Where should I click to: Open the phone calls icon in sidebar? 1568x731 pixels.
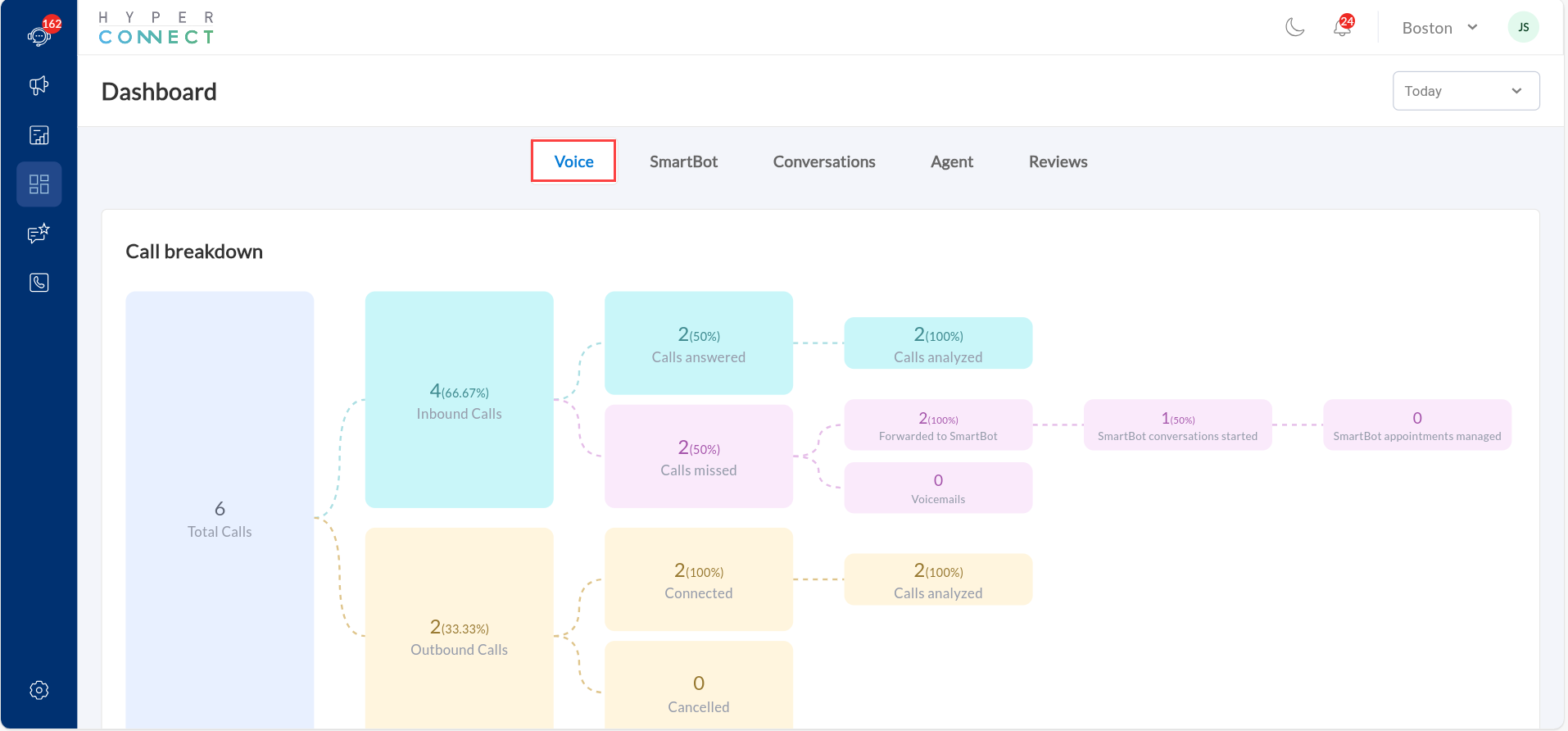[39, 283]
